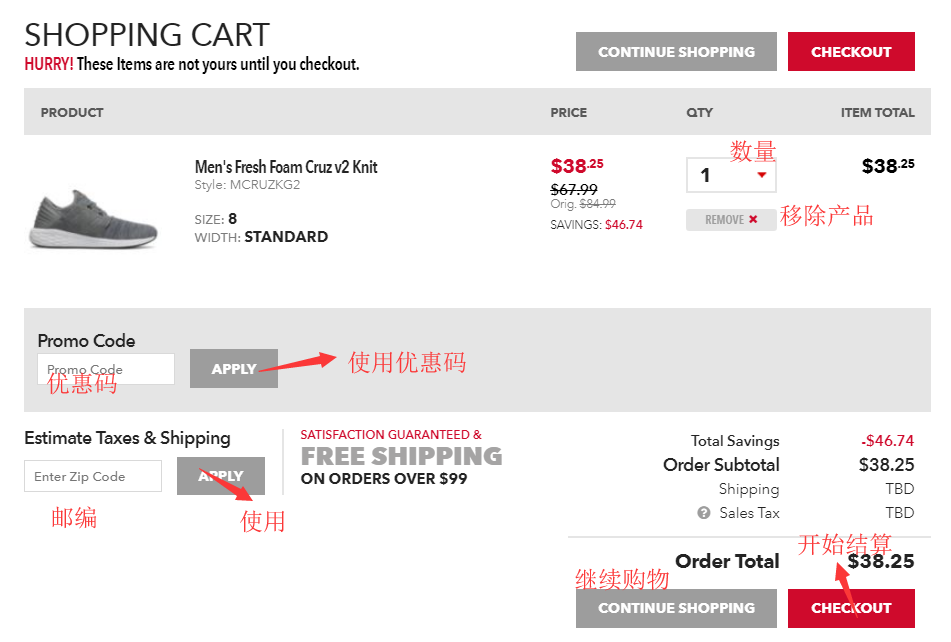Click the QTY column header
This screenshot has height=642, width=951.
point(700,113)
